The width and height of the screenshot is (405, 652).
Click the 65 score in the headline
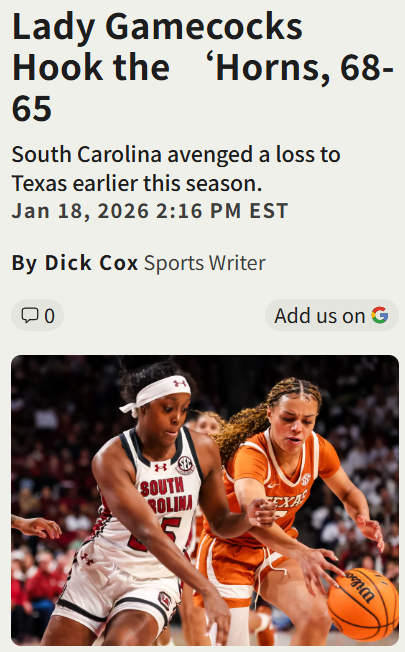click(x=32, y=108)
